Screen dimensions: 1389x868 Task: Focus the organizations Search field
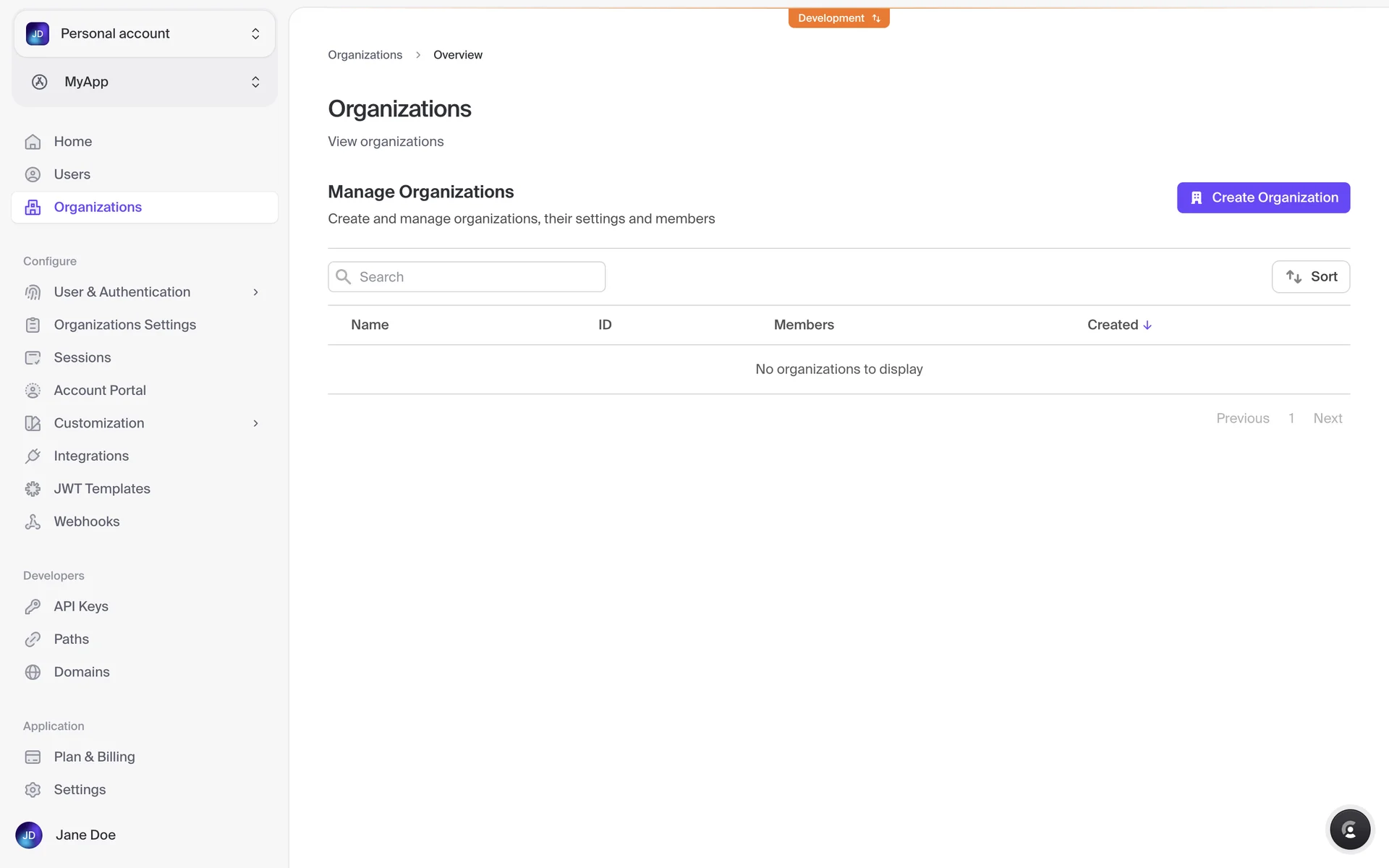point(477,277)
